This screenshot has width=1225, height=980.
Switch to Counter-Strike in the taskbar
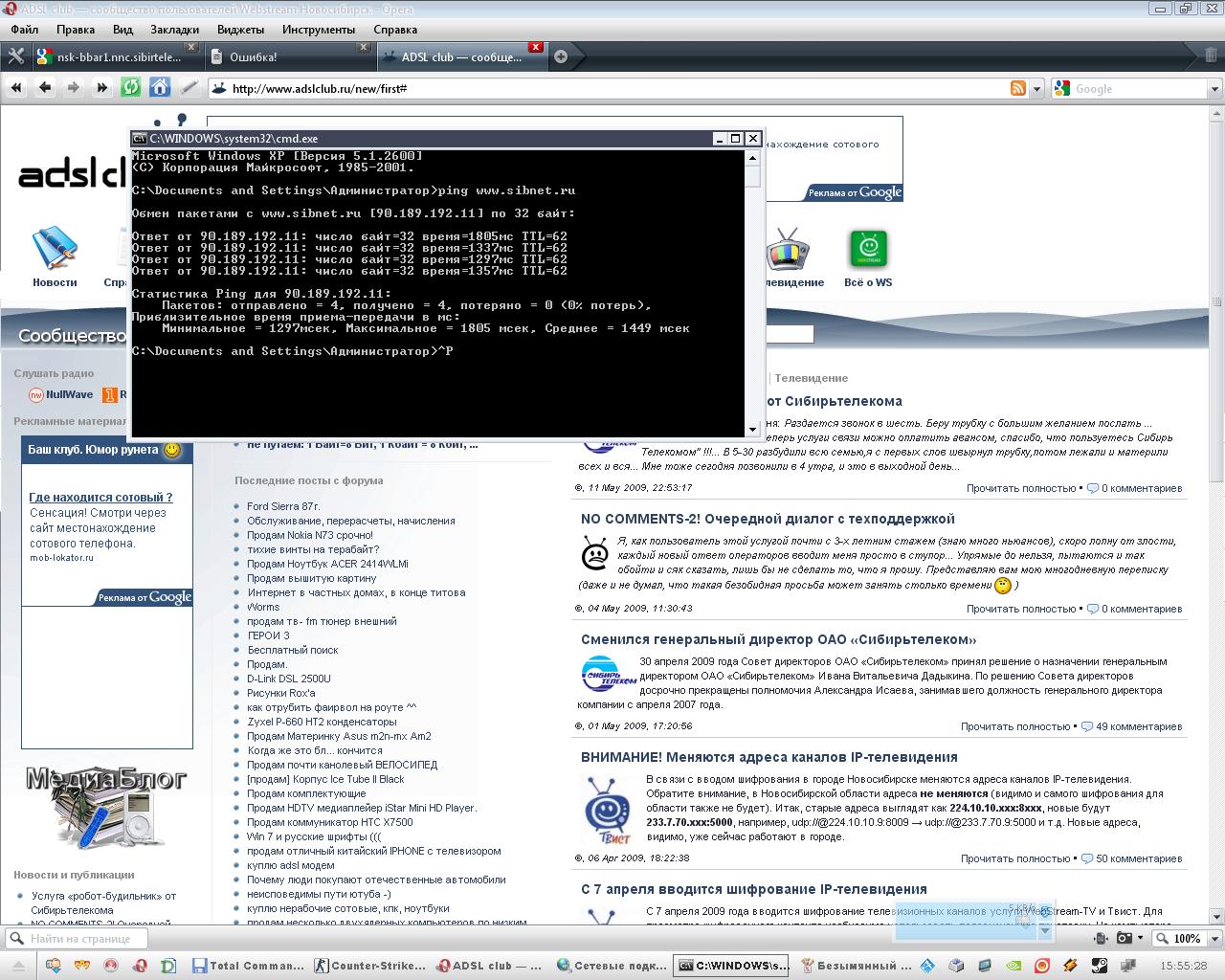[x=370, y=966]
